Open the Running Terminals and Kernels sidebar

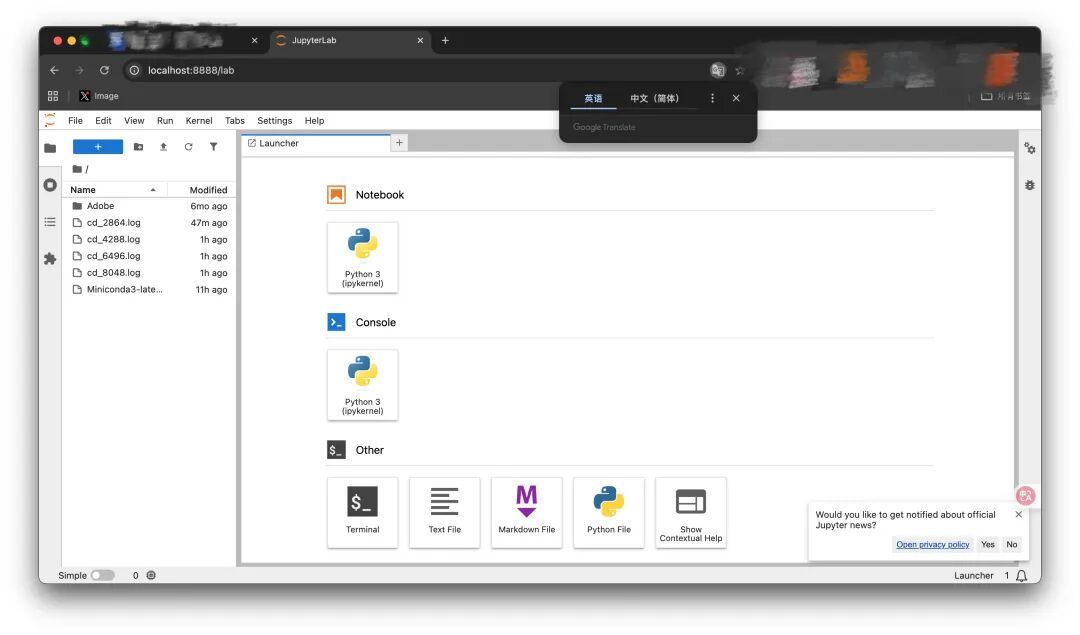pyautogui.click(x=50, y=185)
